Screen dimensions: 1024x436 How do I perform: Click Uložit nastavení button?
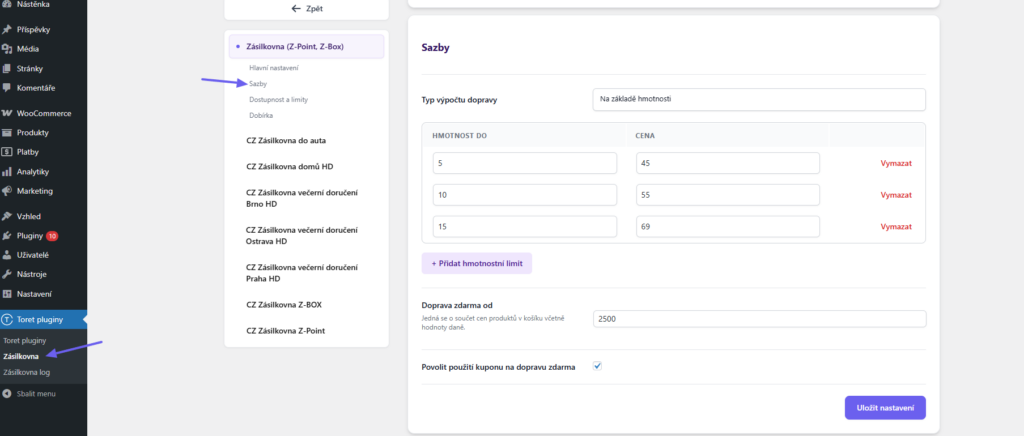[885, 407]
